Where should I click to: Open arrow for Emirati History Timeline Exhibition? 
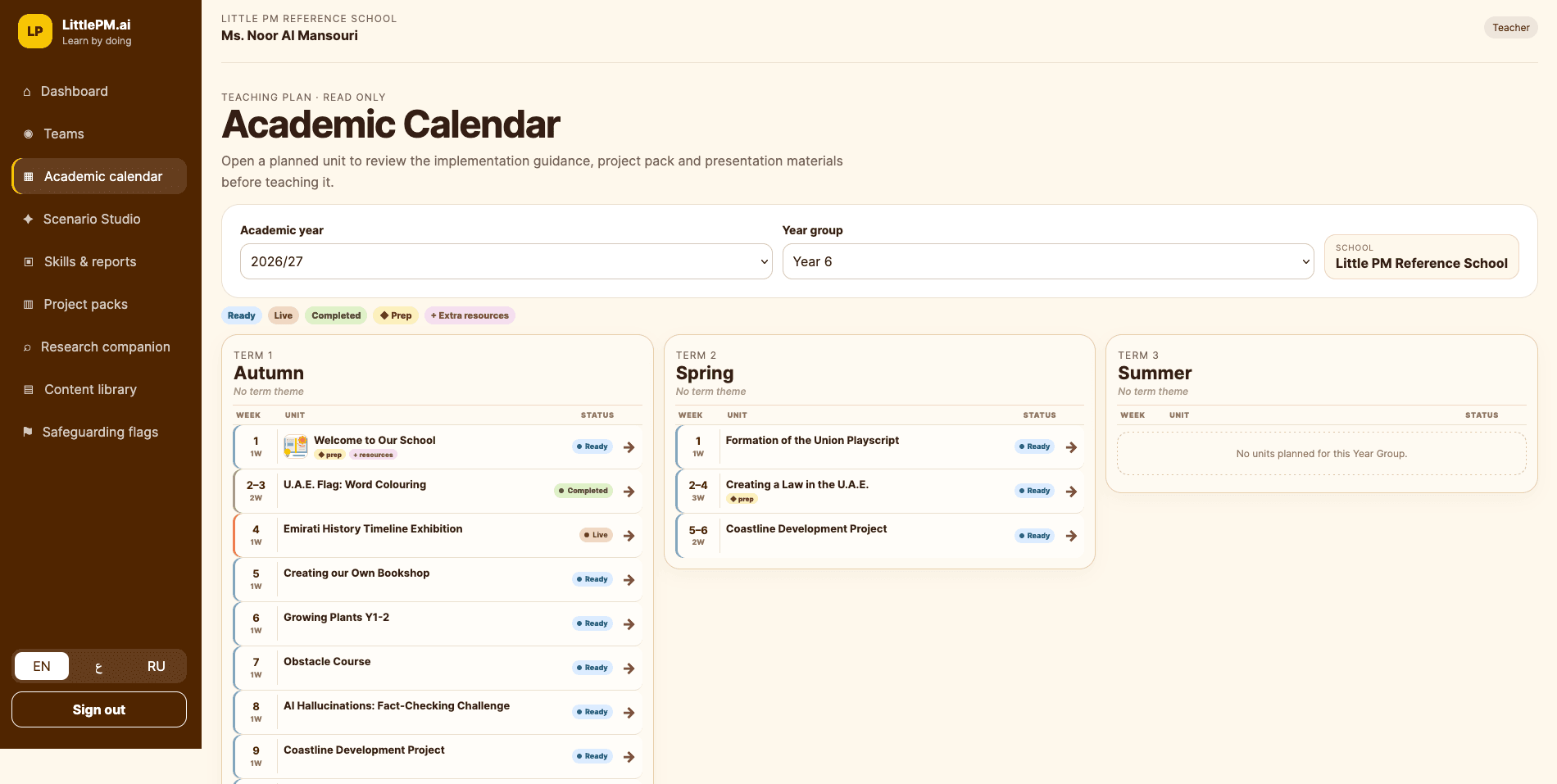(x=629, y=536)
